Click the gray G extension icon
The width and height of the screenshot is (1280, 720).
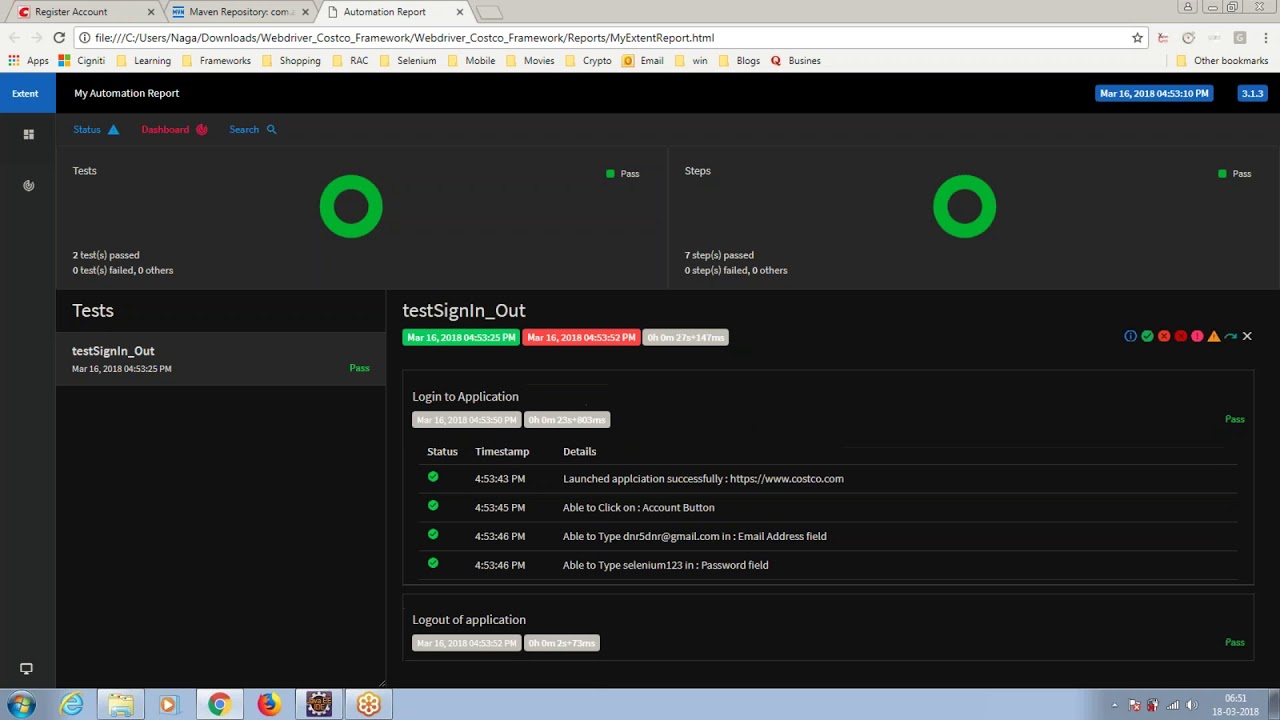[1239, 37]
